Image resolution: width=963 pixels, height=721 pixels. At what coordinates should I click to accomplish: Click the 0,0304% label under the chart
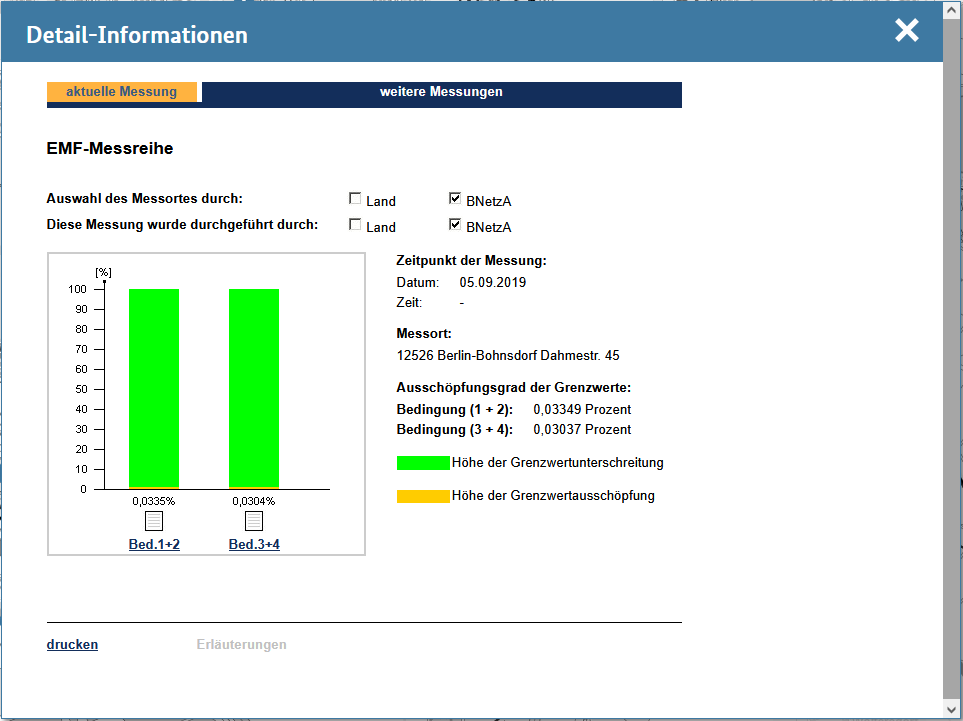click(254, 501)
